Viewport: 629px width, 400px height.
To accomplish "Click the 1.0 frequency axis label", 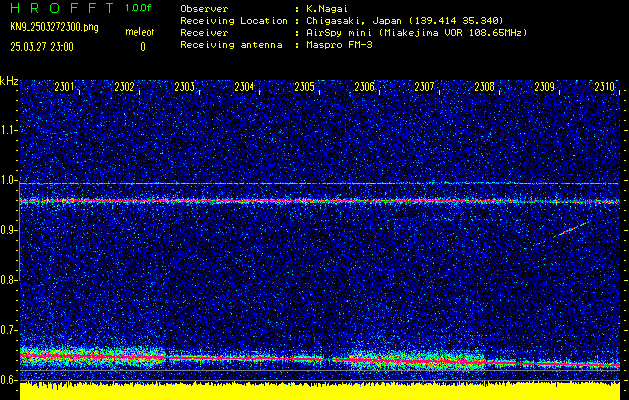I will [x=7, y=180].
